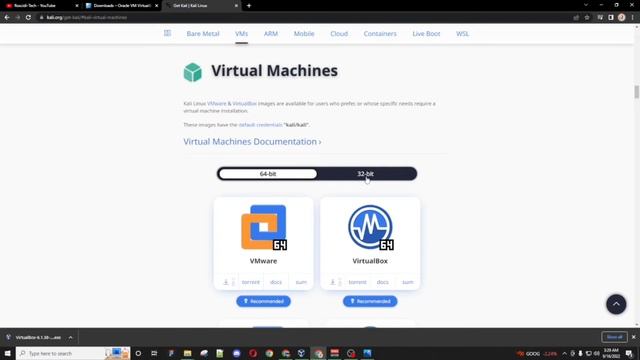
Task: Click the VirtualBox 64-bit logo
Action: [370, 227]
